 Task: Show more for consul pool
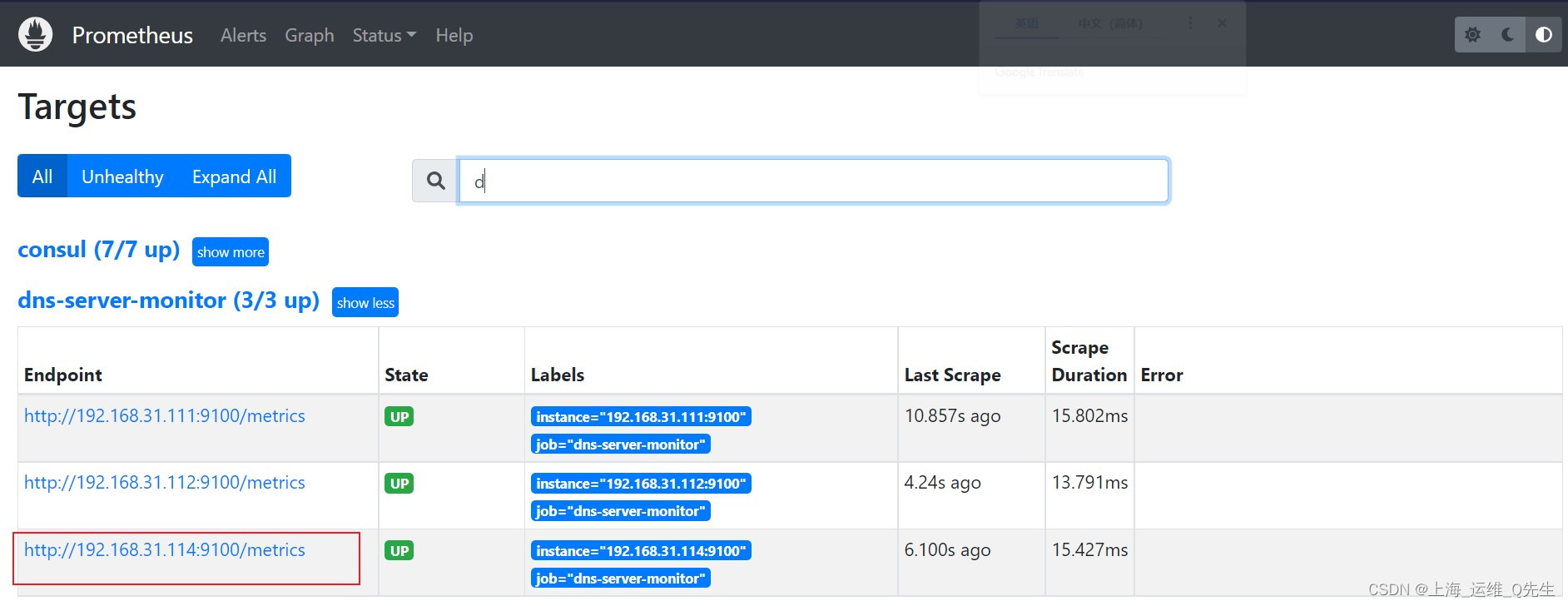[231, 252]
